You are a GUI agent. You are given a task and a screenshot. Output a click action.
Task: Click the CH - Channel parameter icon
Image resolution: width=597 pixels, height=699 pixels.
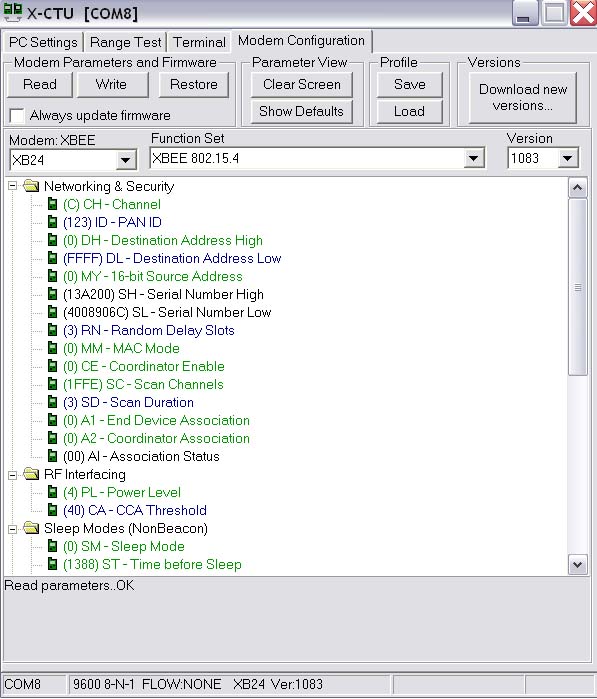point(53,204)
